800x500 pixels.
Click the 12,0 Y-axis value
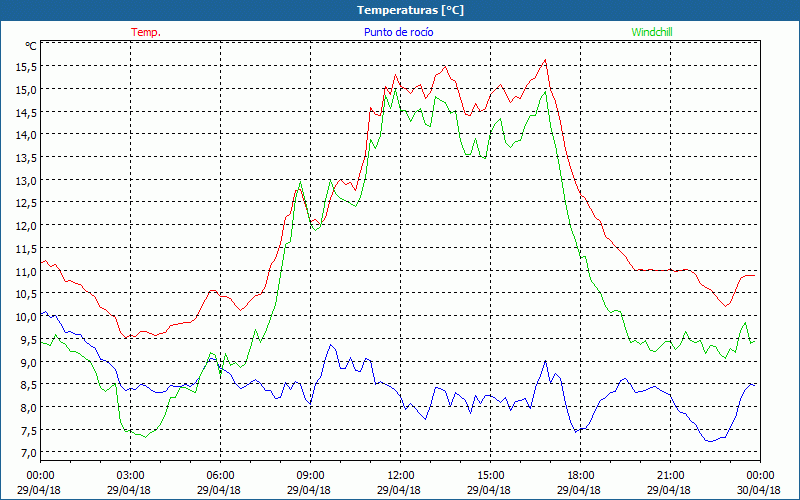(x=26, y=226)
